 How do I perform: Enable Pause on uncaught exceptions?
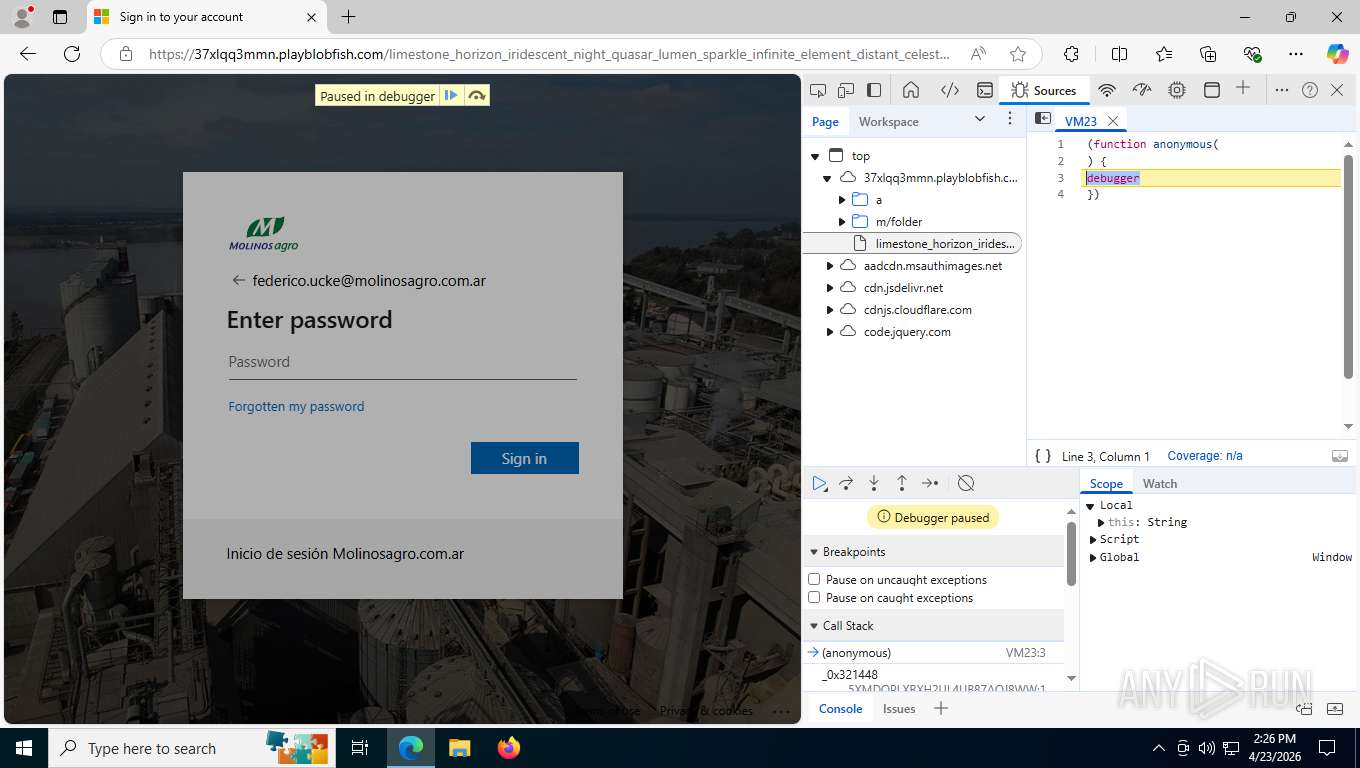coord(814,579)
